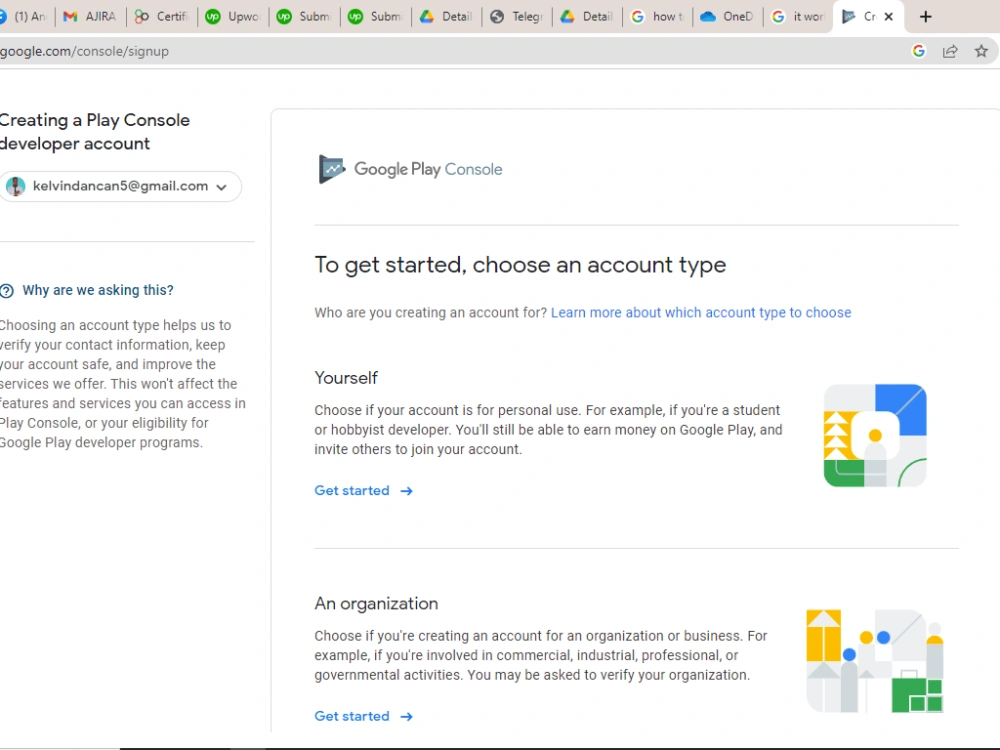The image size is (1000, 750).
Task: Click the share page icon in address bar
Action: [x=950, y=51]
